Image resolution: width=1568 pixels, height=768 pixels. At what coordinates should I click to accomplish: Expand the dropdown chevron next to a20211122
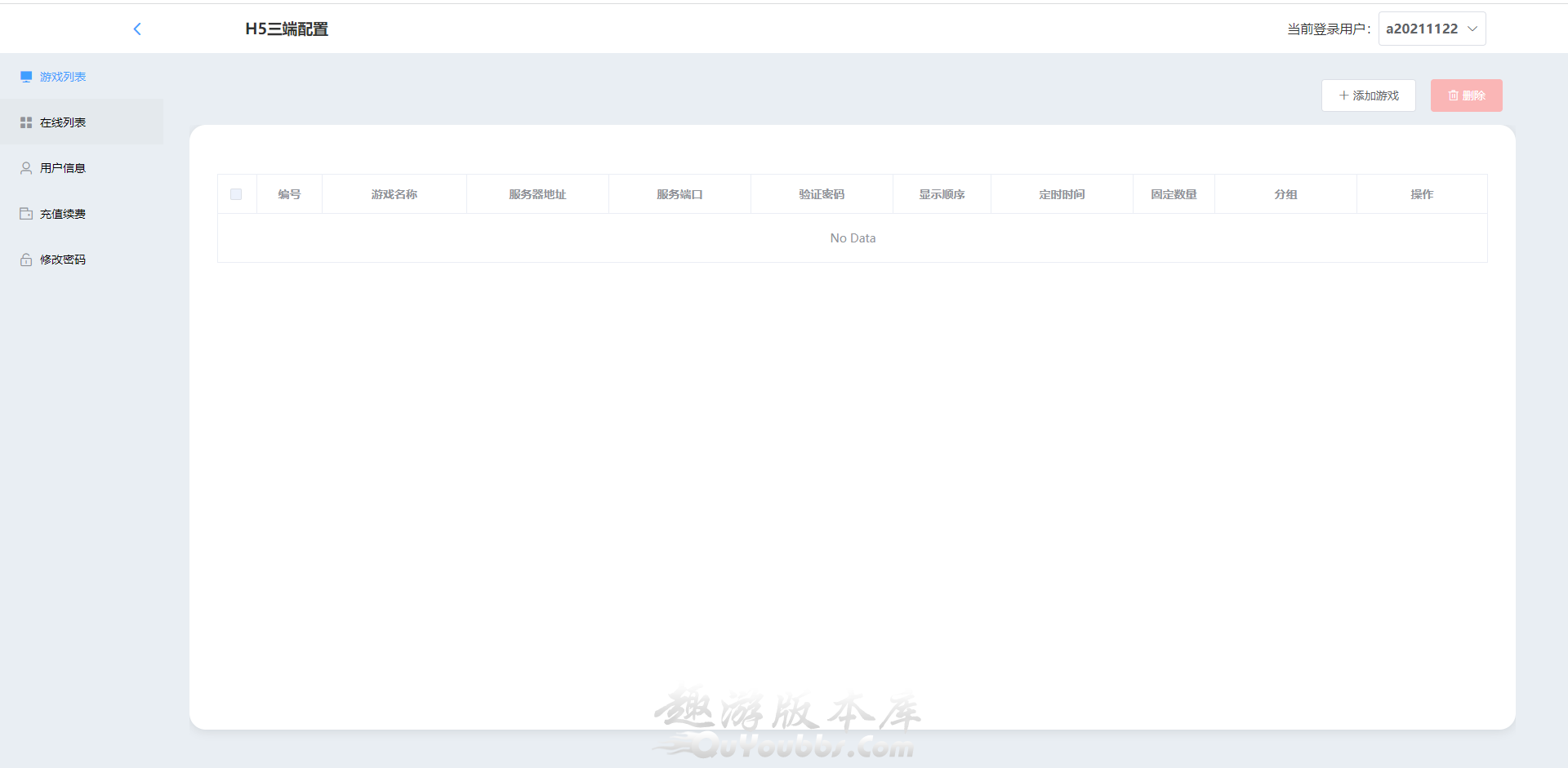1472,29
